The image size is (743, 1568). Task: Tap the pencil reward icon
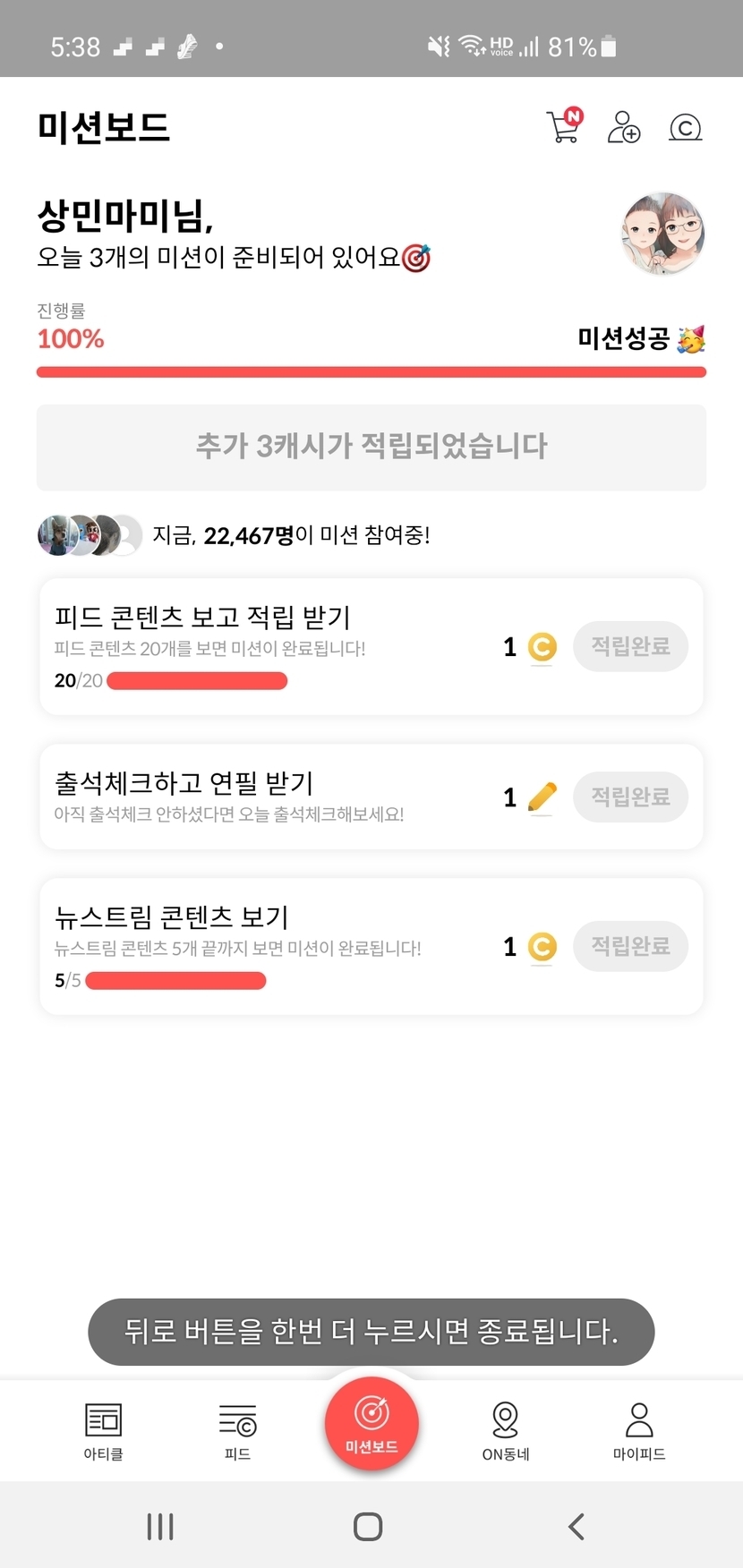pyautogui.click(x=542, y=797)
